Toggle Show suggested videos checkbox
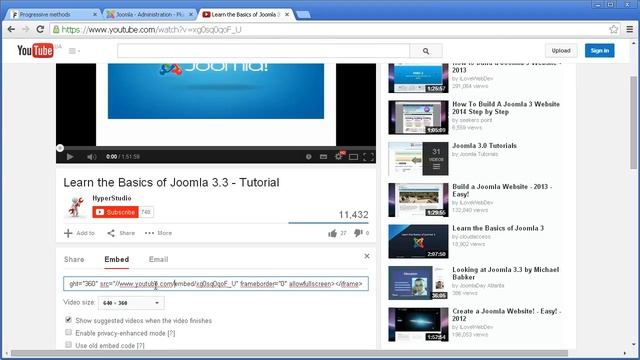 [x=68, y=320]
